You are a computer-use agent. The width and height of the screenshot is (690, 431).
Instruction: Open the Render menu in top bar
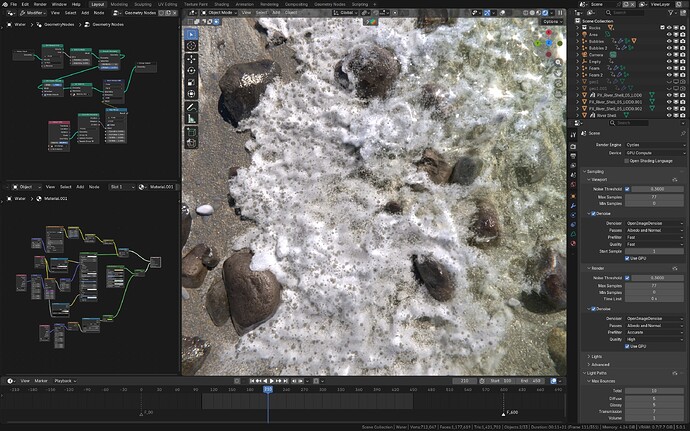click(40, 4)
